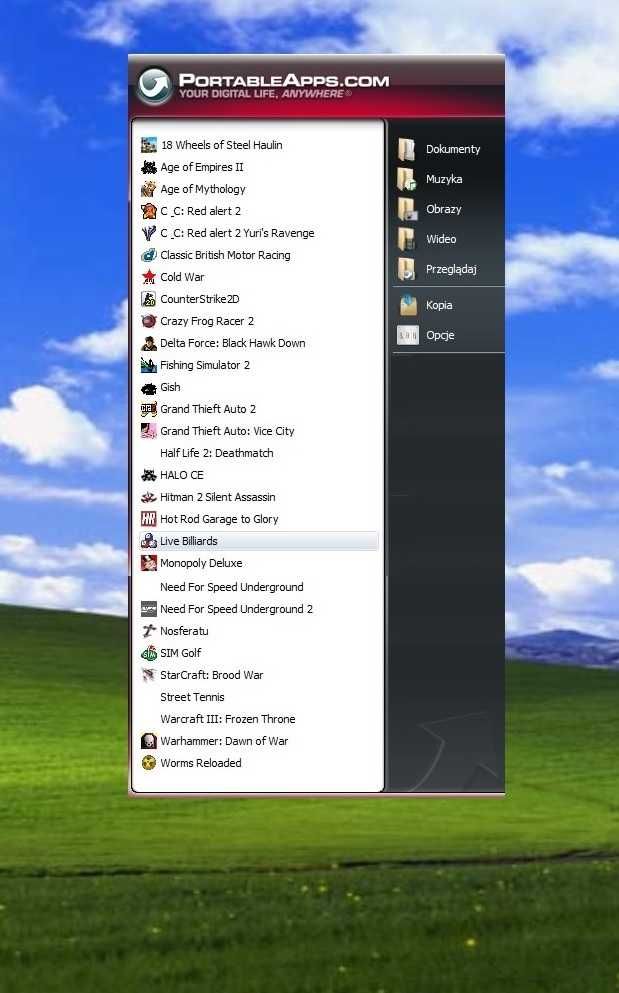Click the Gish game icon
Screen dimensions: 619x993
click(148, 388)
